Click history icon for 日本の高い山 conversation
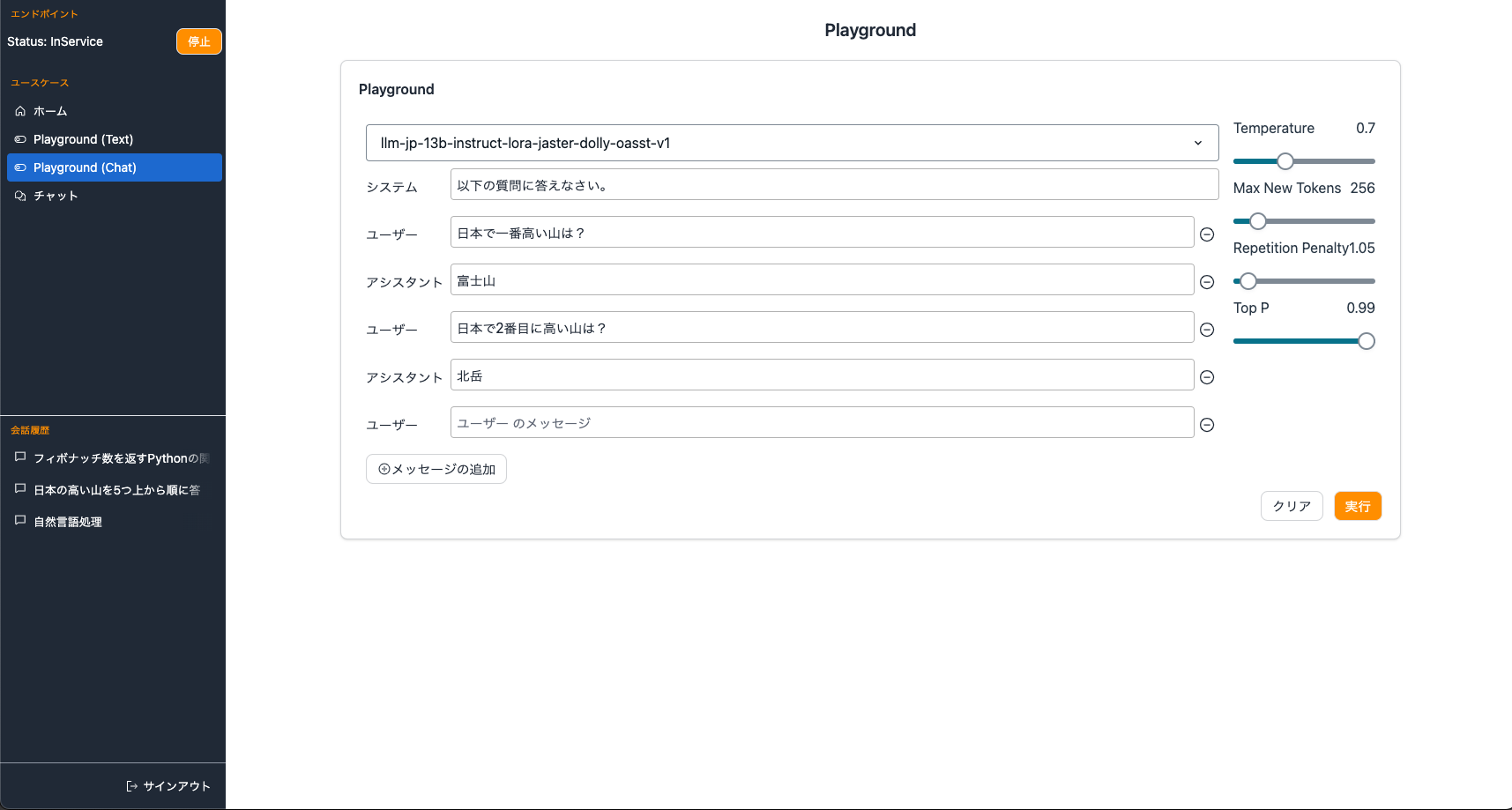The image size is (1512, 810). [x=20, y=489]
